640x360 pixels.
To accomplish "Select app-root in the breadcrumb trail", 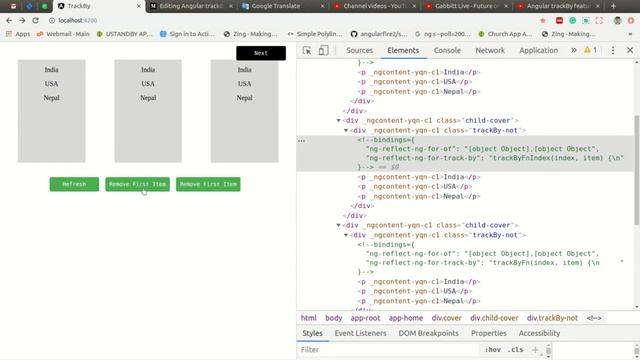I will pyautogui.click(x=365, y=318).
